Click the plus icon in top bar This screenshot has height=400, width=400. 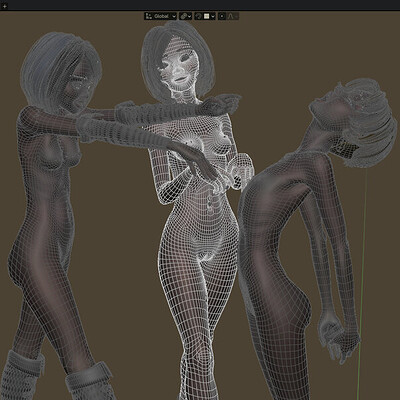(x=5, y=6)
